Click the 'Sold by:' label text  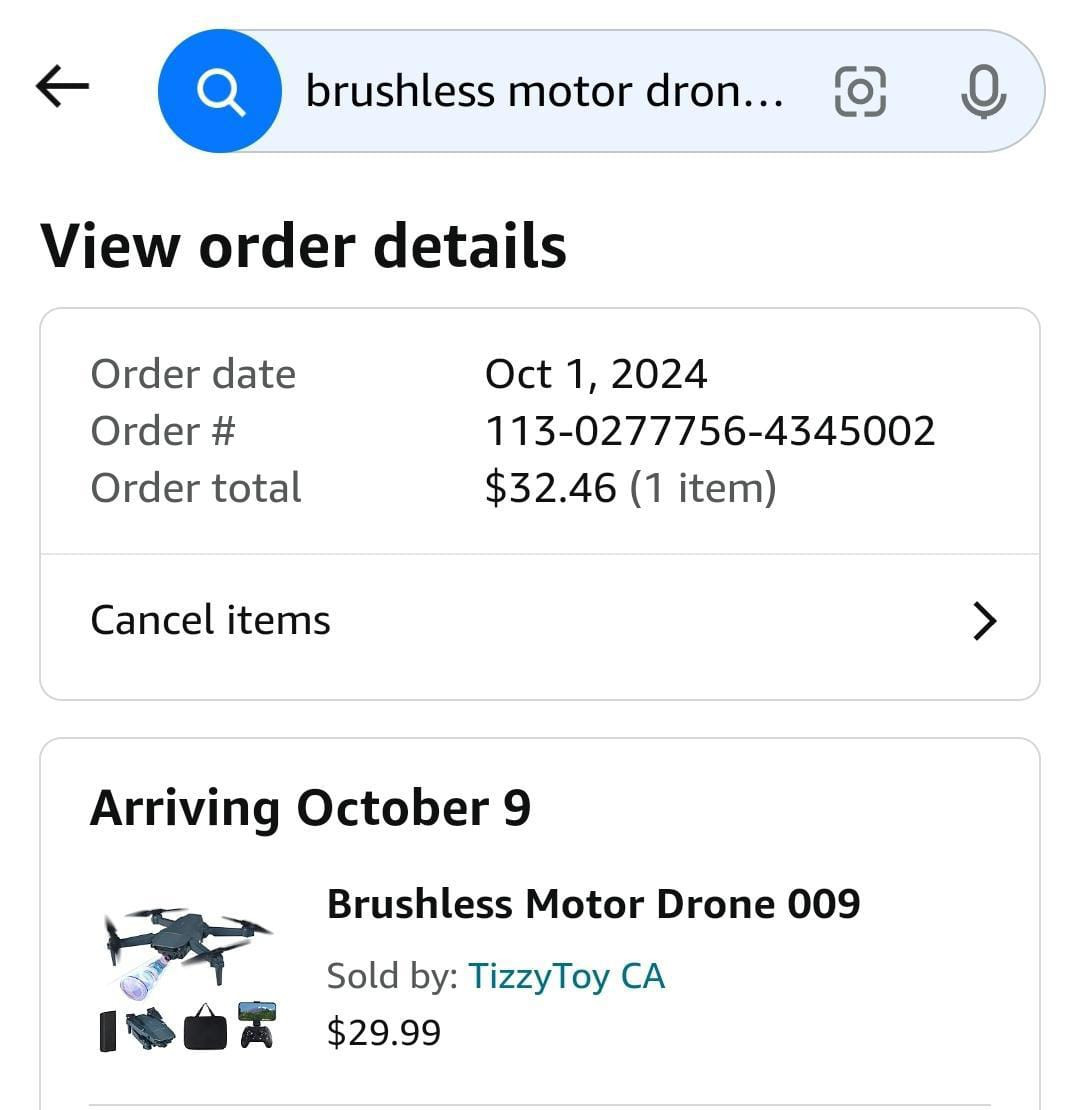[x=392, y=976]
